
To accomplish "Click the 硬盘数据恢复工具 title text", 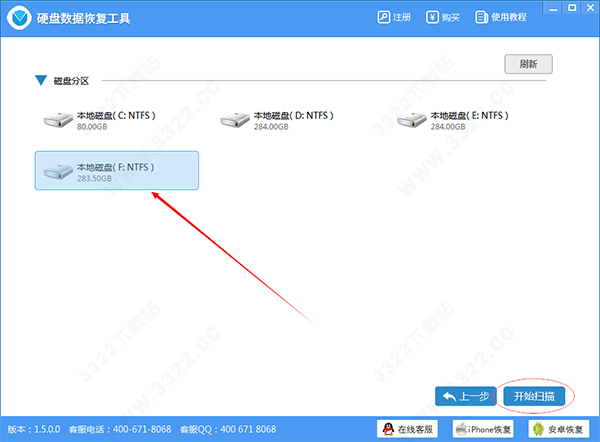I will 83,18.
